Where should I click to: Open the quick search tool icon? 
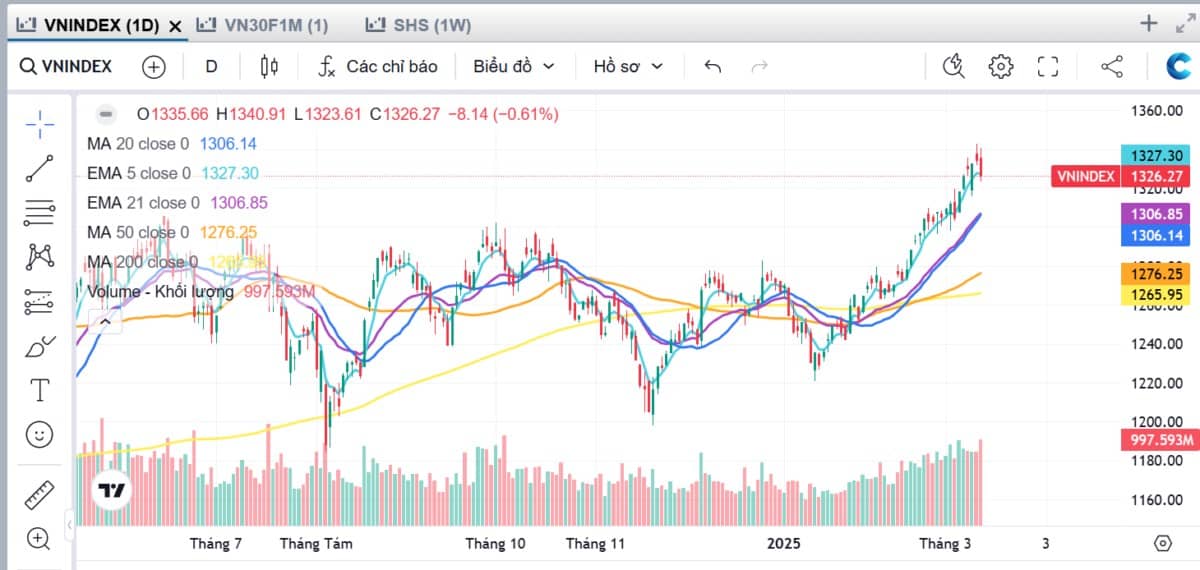tap(954, 67)
